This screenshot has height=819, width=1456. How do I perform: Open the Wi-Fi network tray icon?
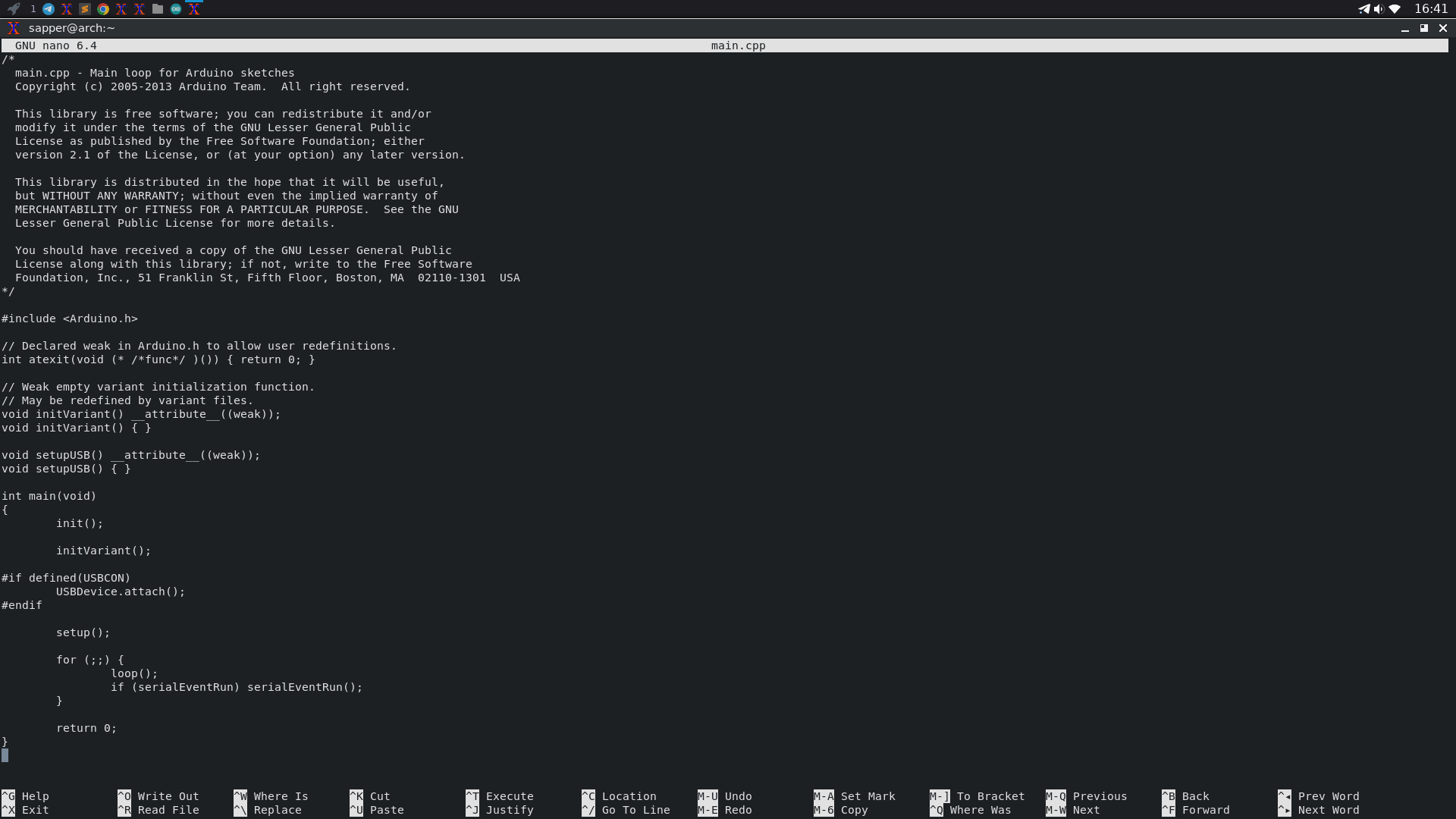1395,9
